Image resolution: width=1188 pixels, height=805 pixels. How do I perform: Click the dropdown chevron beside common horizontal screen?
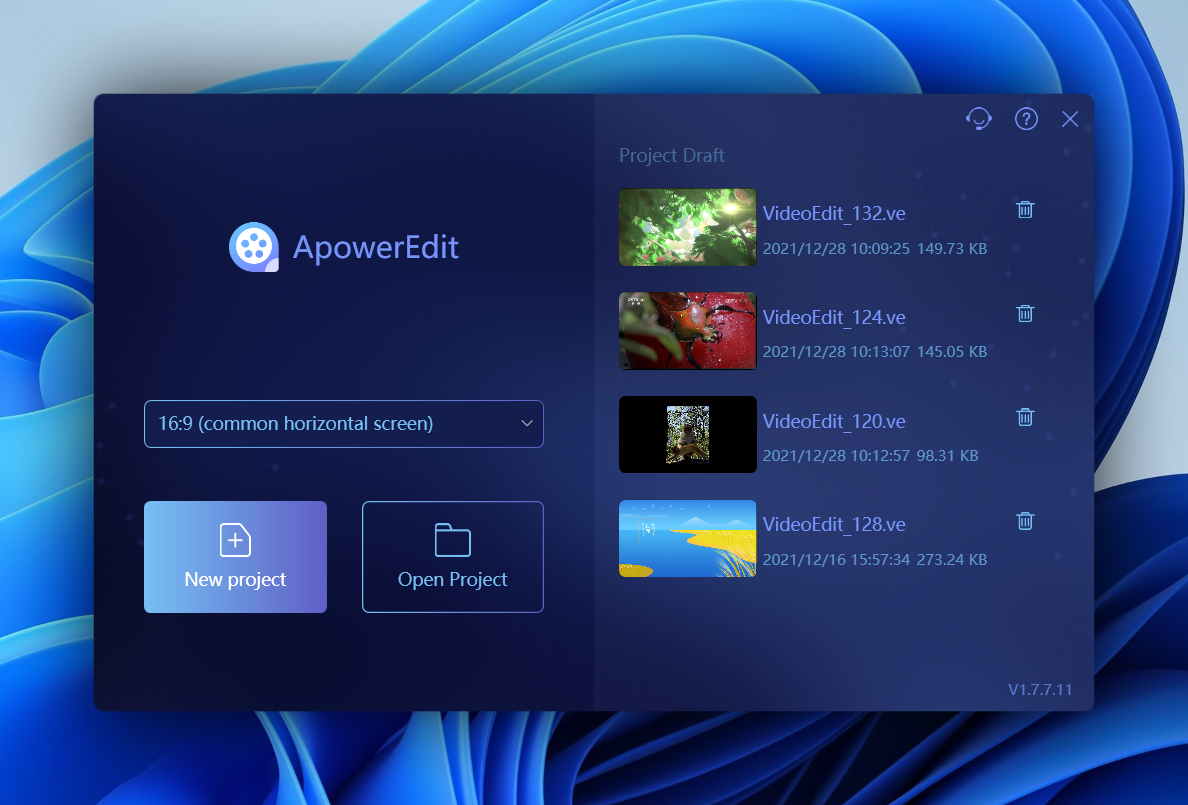[527, 424]
